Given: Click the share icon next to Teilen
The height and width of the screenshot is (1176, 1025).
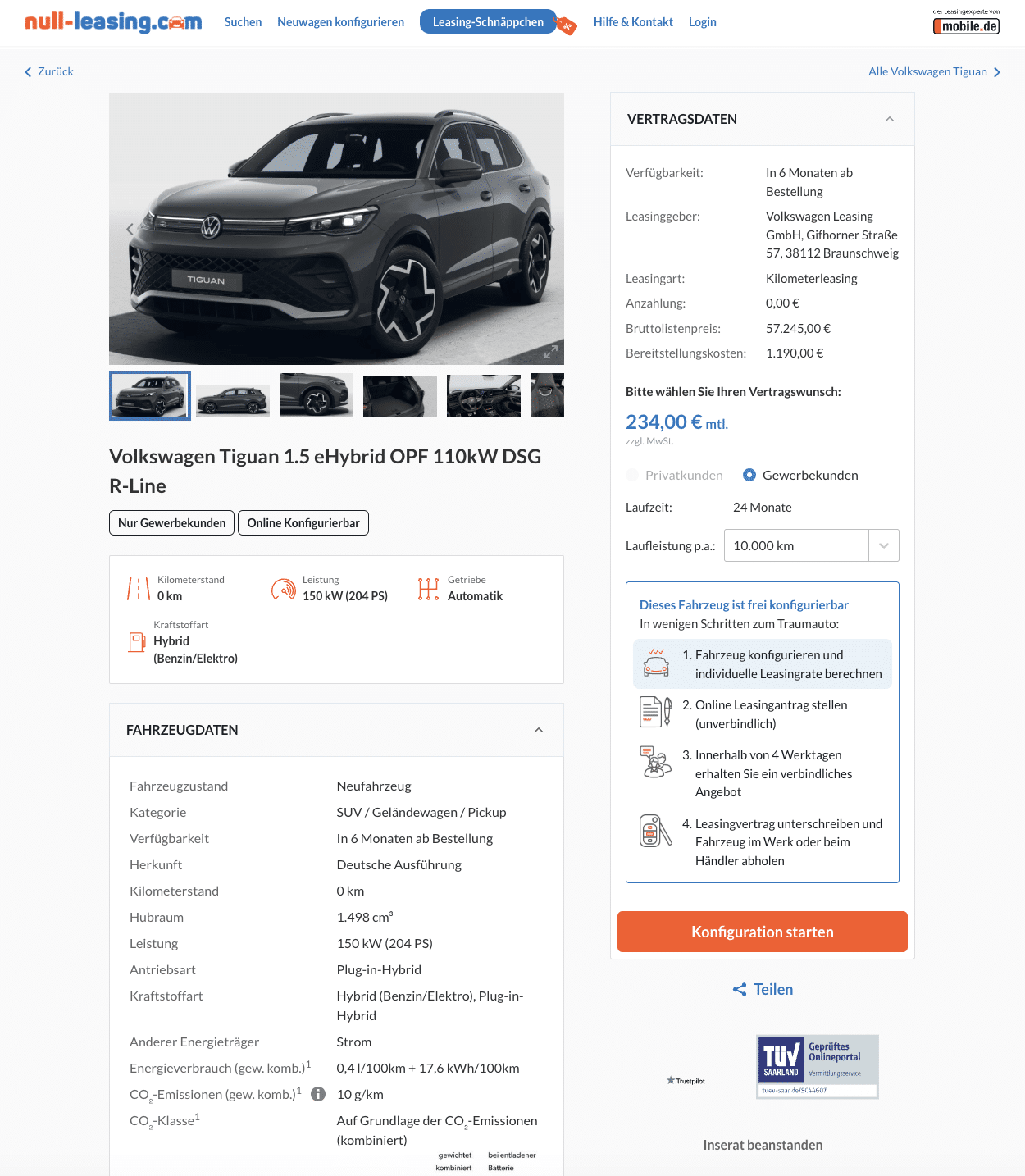Looking at the screenshot, I should coord(740,990).
